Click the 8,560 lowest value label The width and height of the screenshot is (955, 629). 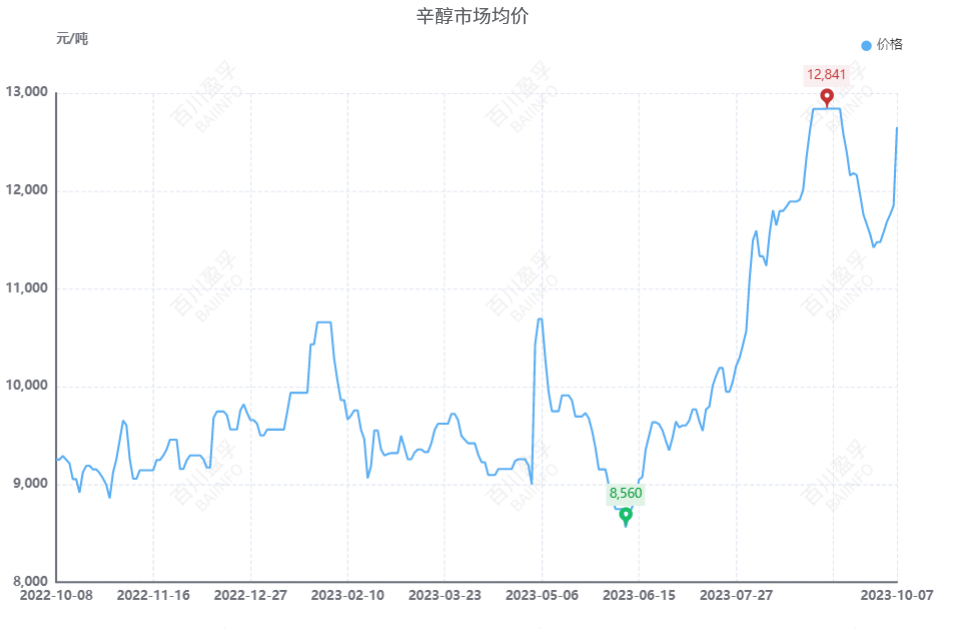[626, 493]
